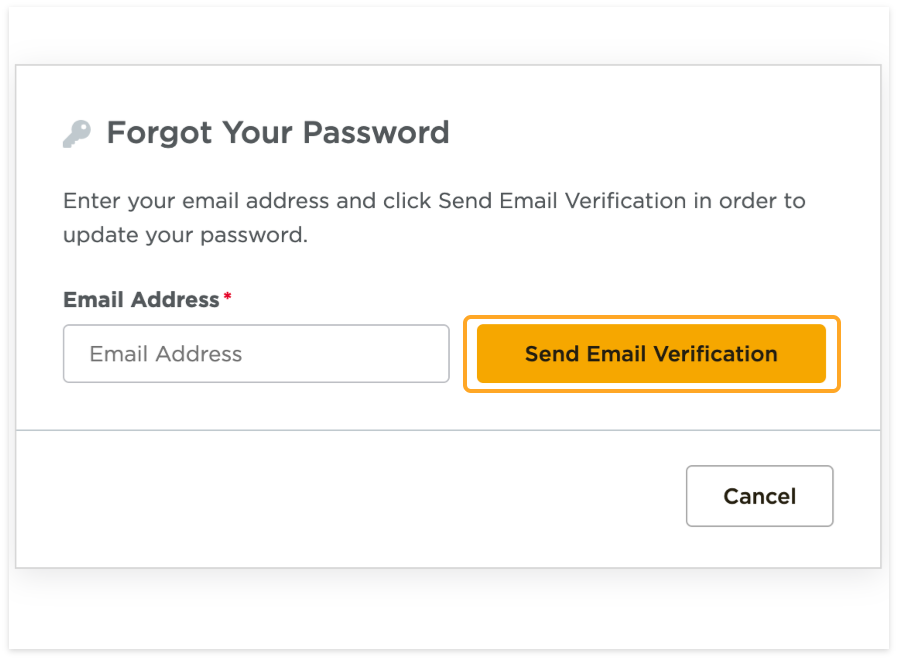Image resolution: width=898 pixels, height=660 pixels.
Task: Click the divider area above Cancel
Action: pos(448,428)
